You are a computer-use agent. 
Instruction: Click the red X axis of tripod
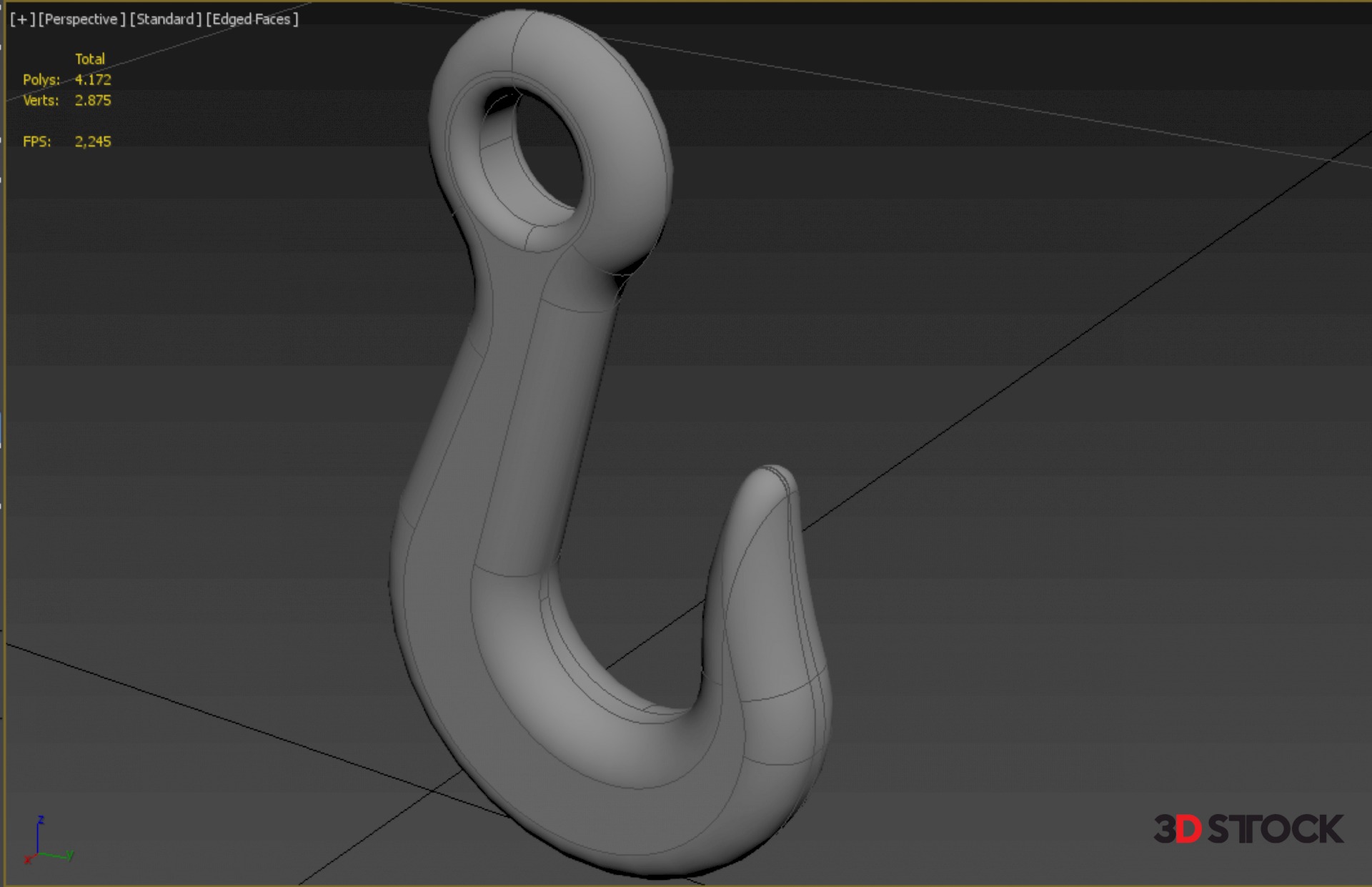point(30,858)
